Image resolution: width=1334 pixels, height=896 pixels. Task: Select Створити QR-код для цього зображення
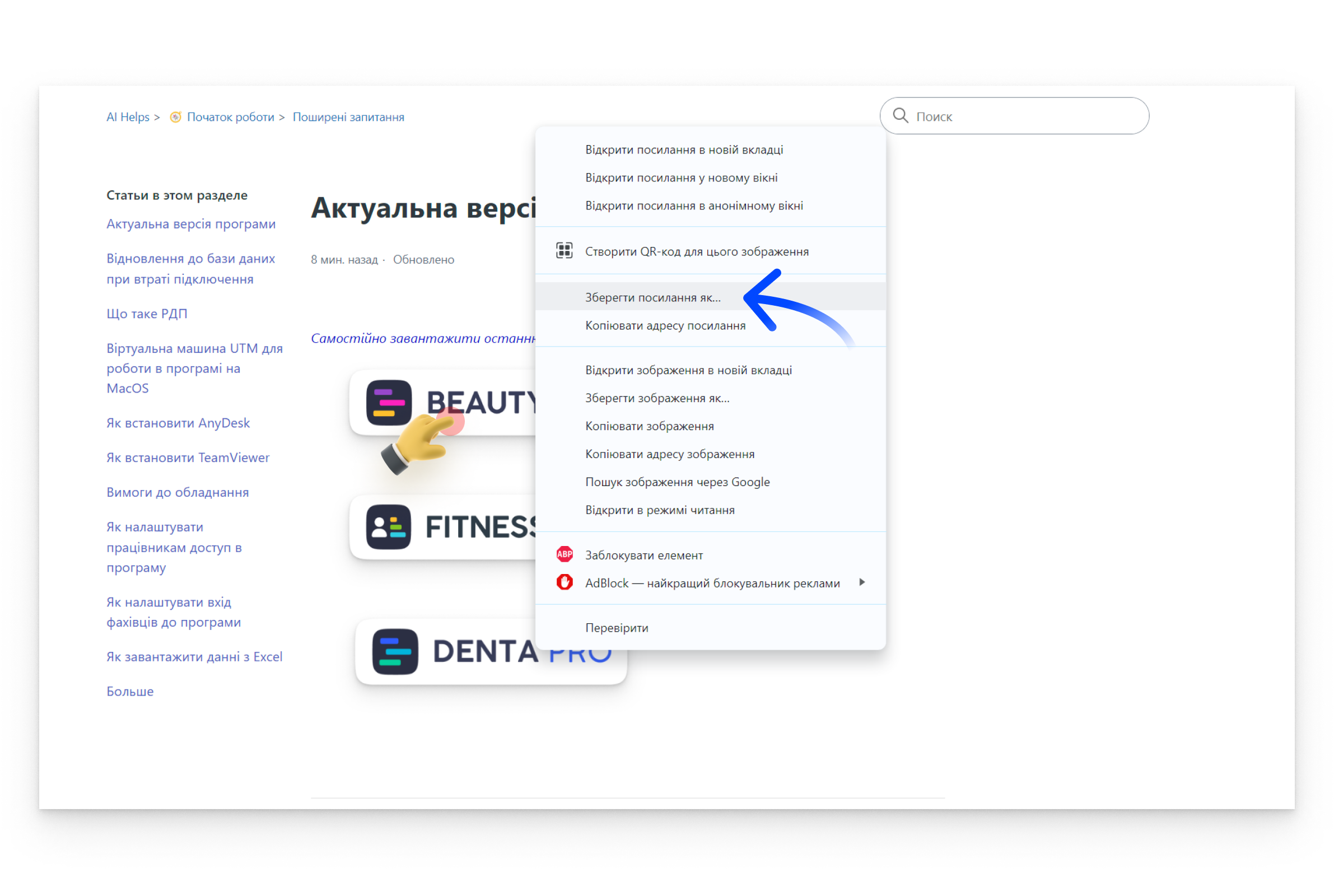click(x=710, y=251)
